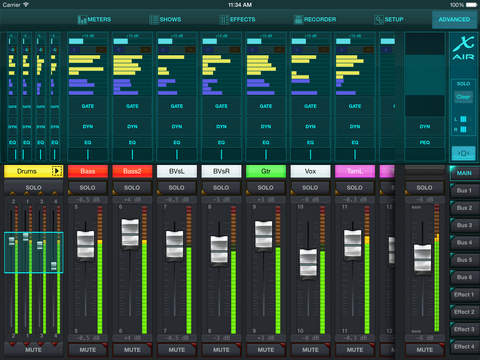Screen dimensions: 480x360
Task: Click the Bass channel fader
Action: [x=85, y=244]
